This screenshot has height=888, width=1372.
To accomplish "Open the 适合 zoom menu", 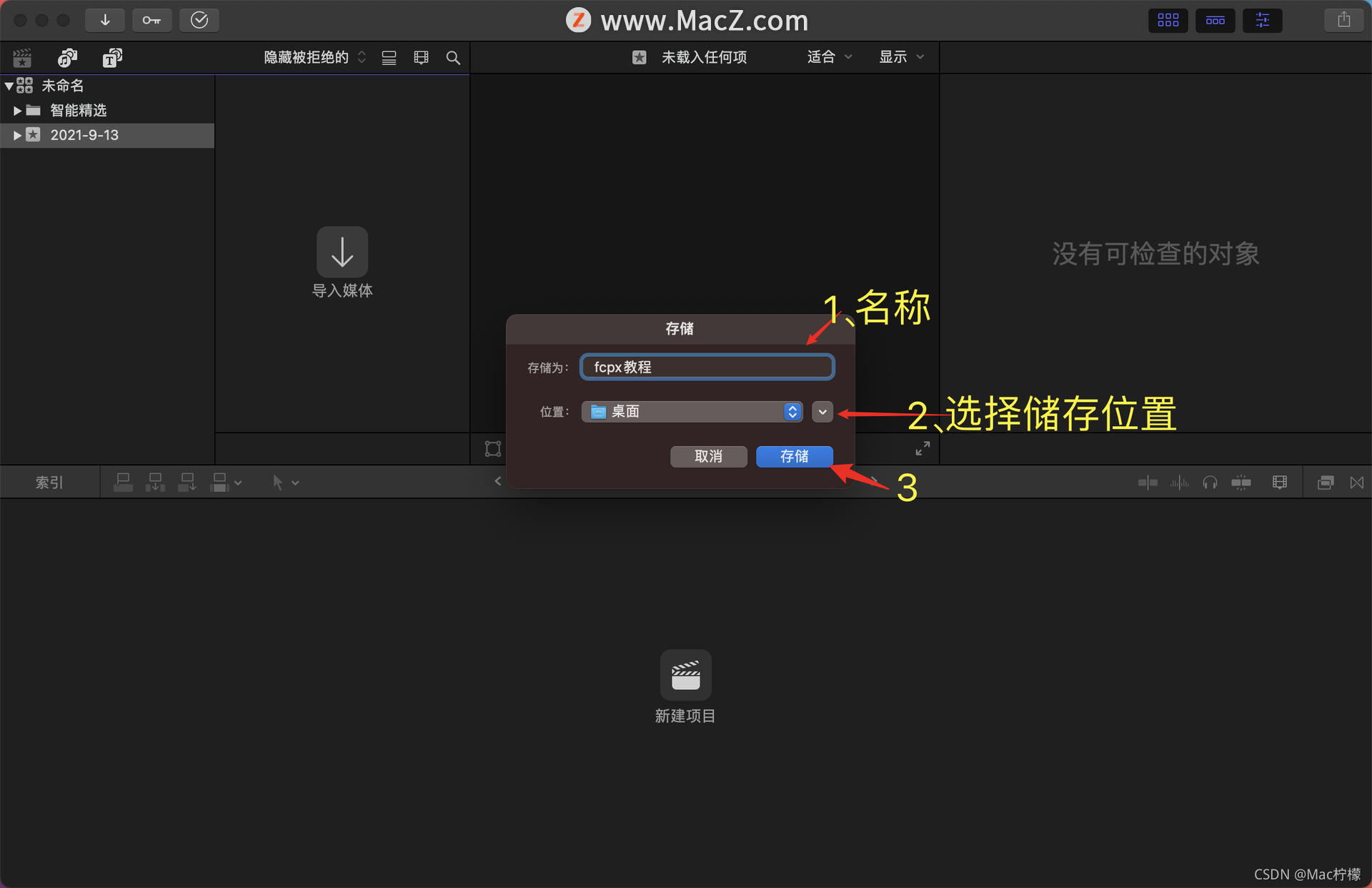I will (829, 57).
